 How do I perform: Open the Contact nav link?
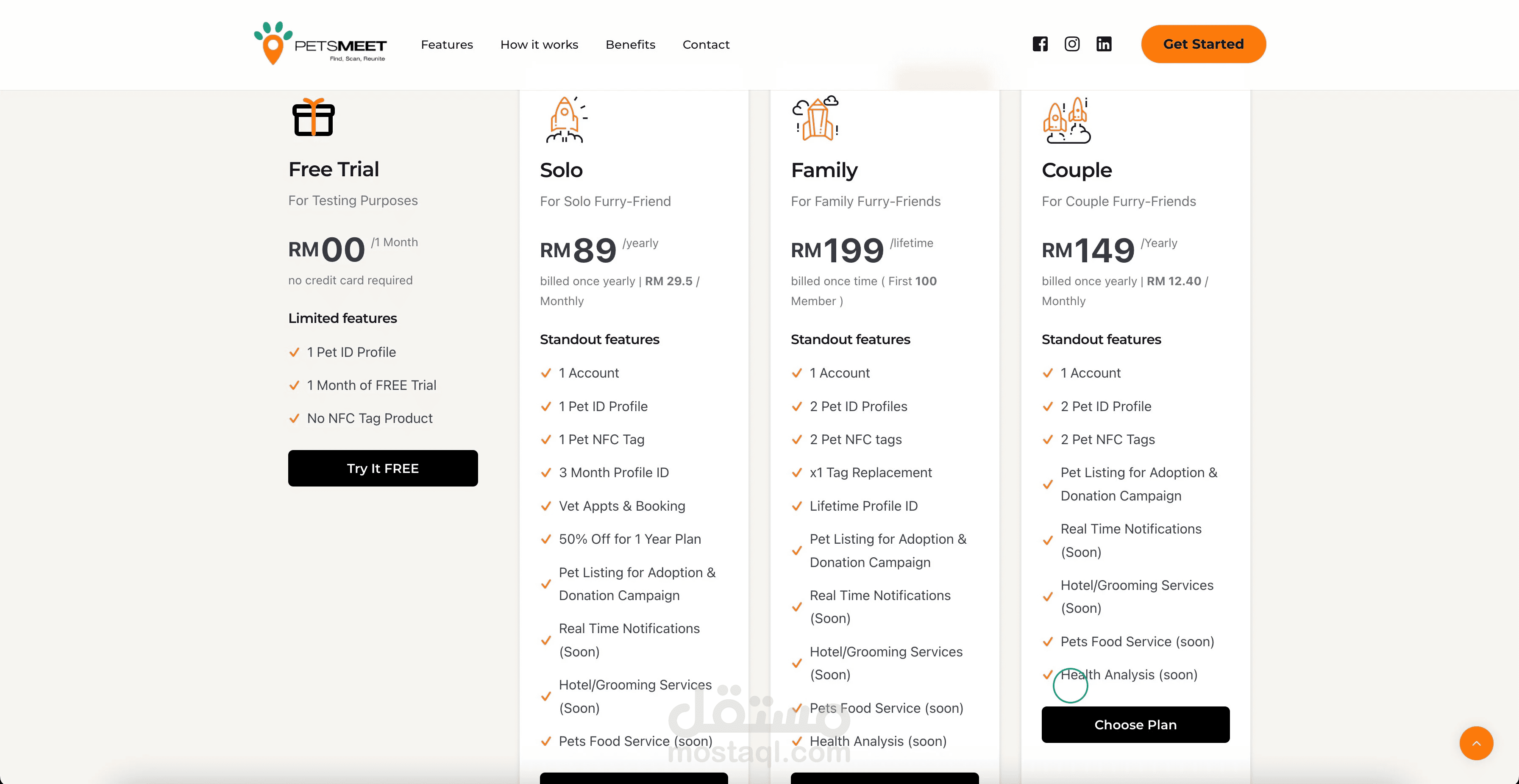tap(705, 45)
